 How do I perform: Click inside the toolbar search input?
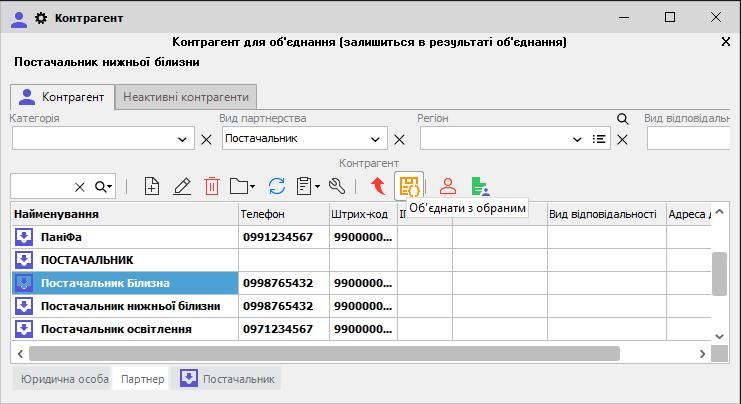(x=42, y=187)
